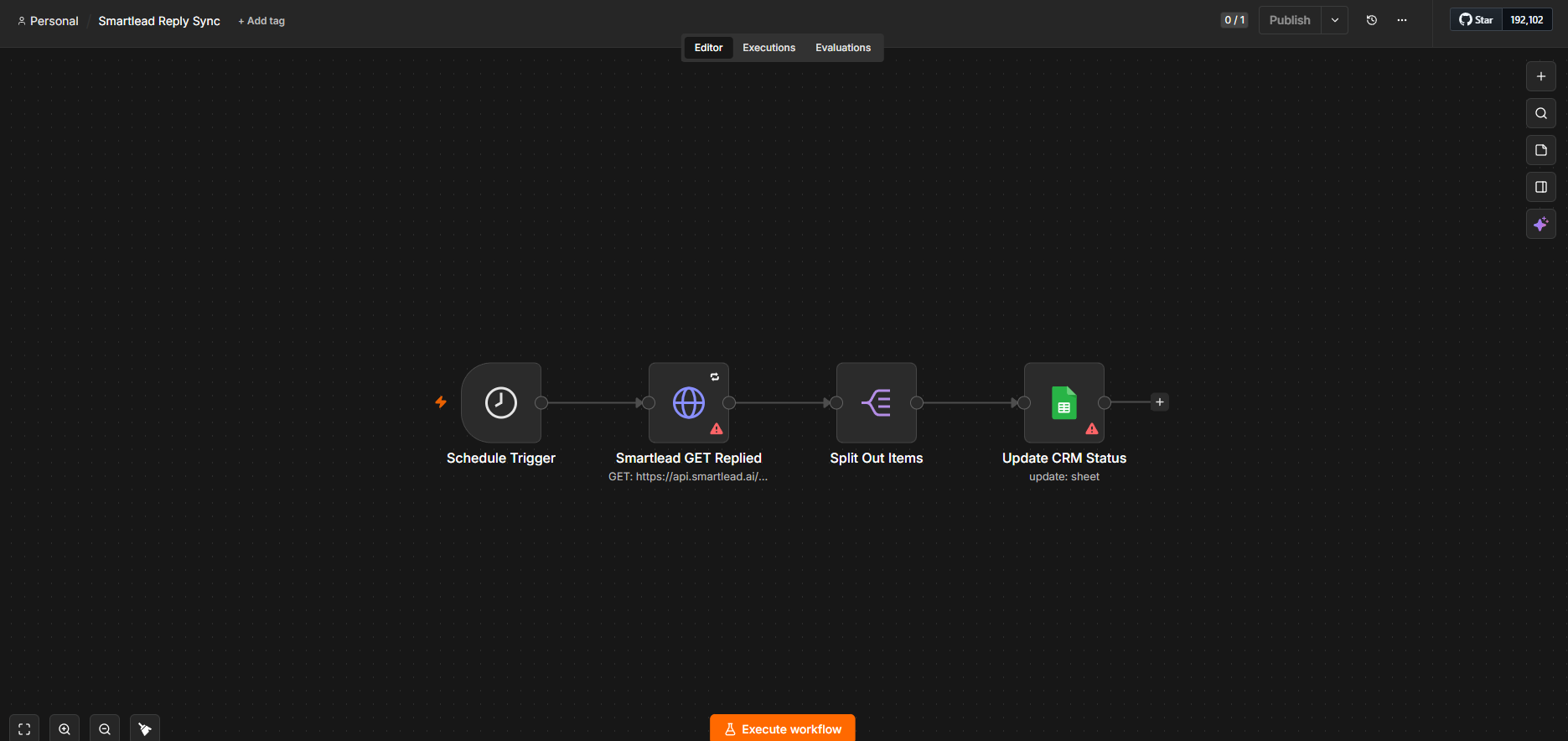Click the Split Out Items output connector
1568x741 pixels.
(x=917, y=402)
